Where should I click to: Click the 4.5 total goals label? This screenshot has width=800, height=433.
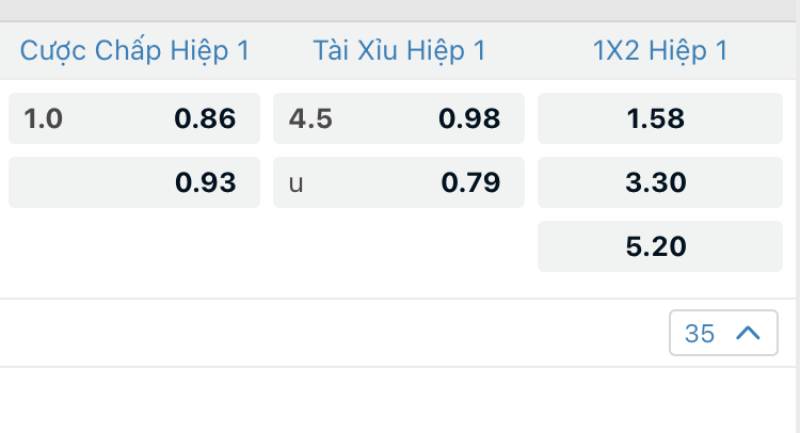(x=310, y=119)
